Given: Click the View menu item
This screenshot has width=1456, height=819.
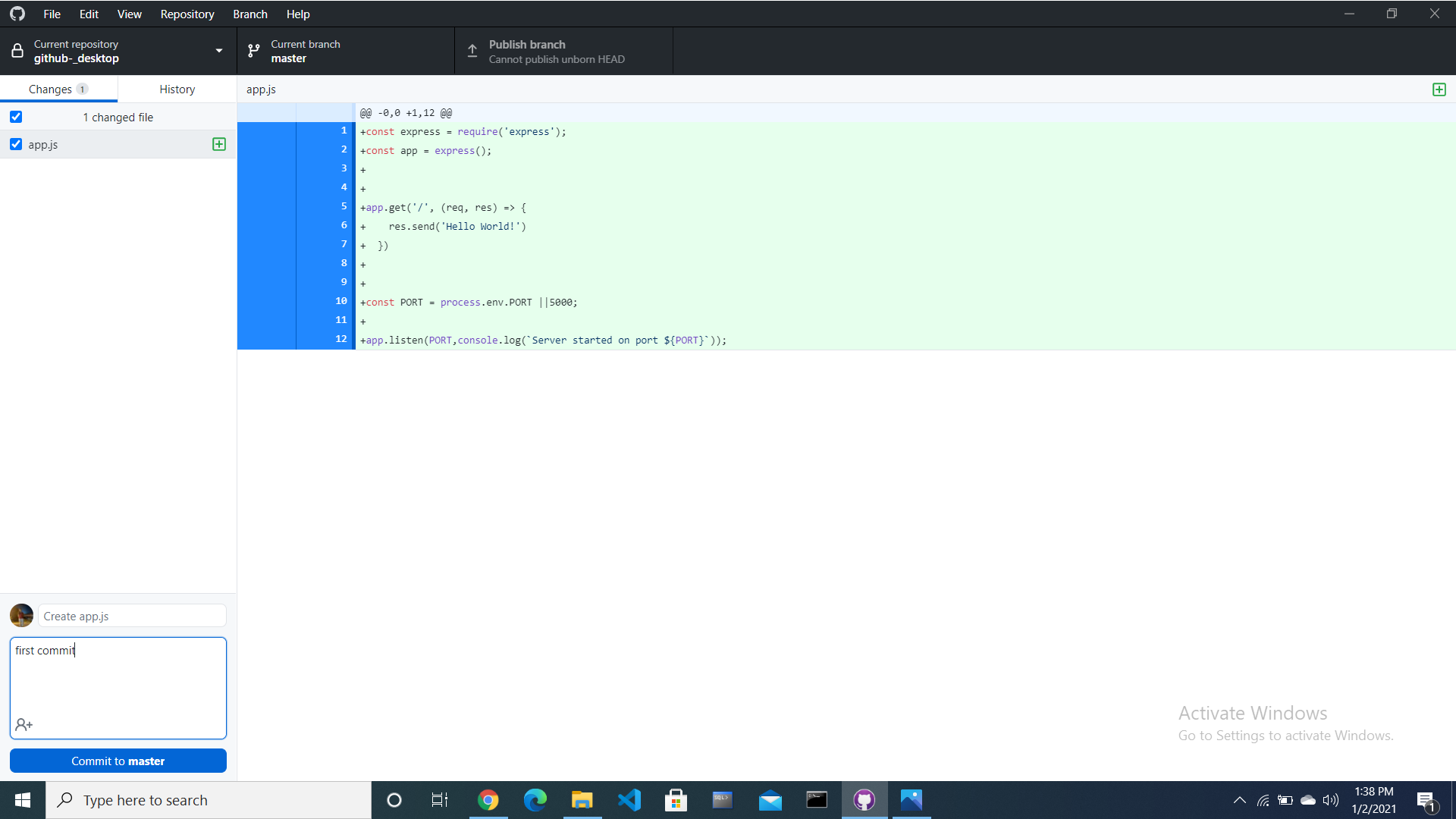Looking at the screenshot, I should (128, 13).
